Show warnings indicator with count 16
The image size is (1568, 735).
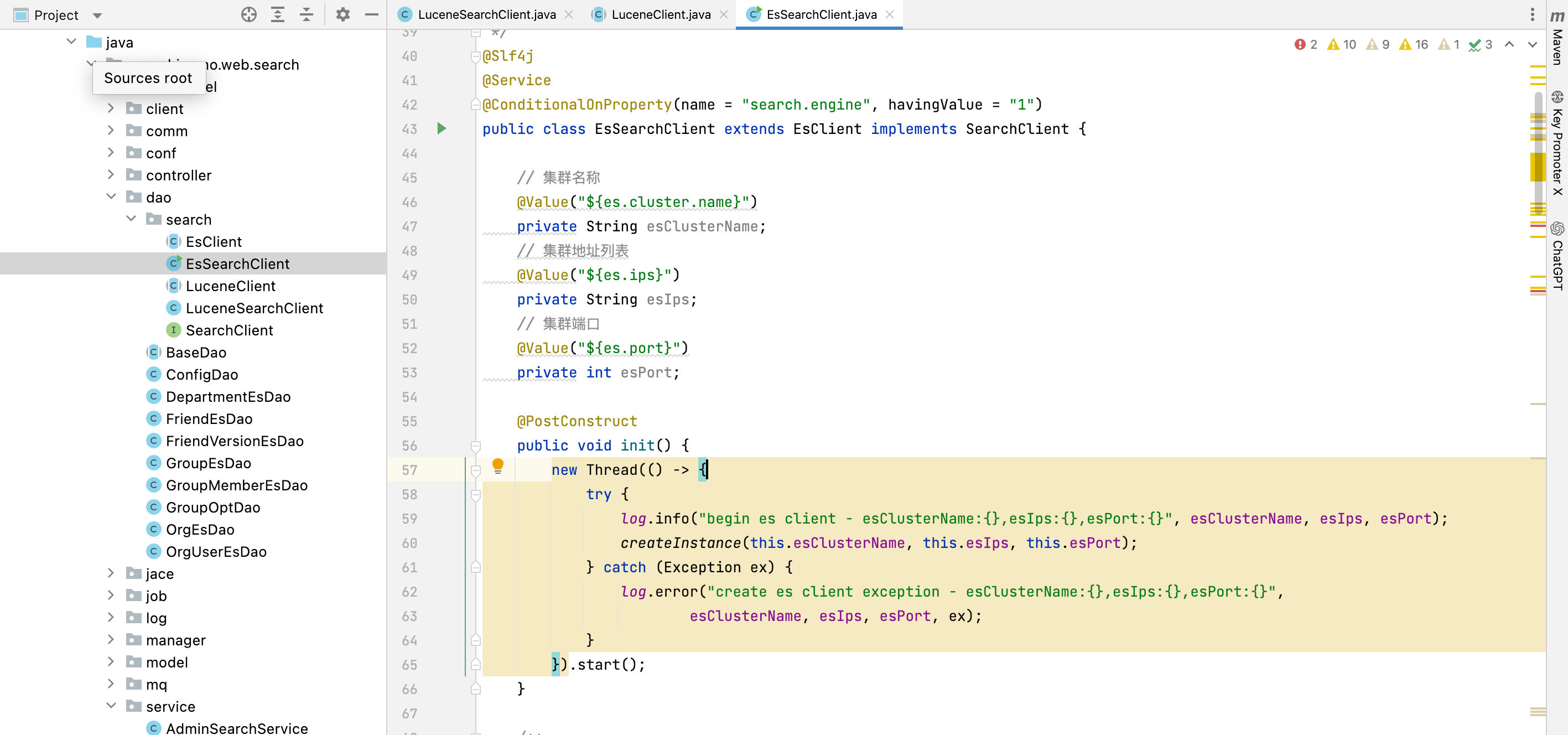coord(1414,44)
